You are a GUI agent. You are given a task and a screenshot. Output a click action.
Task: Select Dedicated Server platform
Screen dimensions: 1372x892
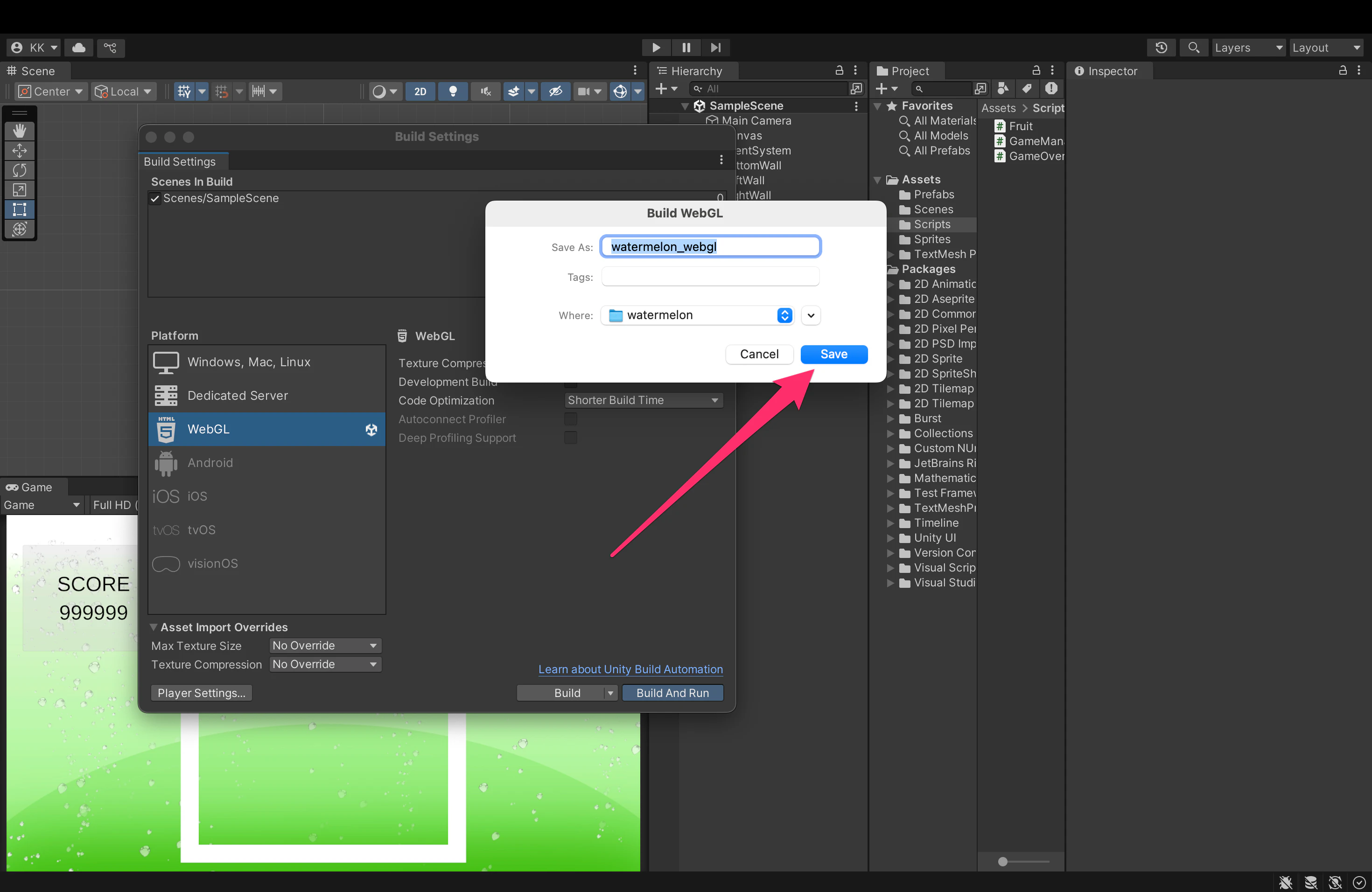tap(267, 395)
